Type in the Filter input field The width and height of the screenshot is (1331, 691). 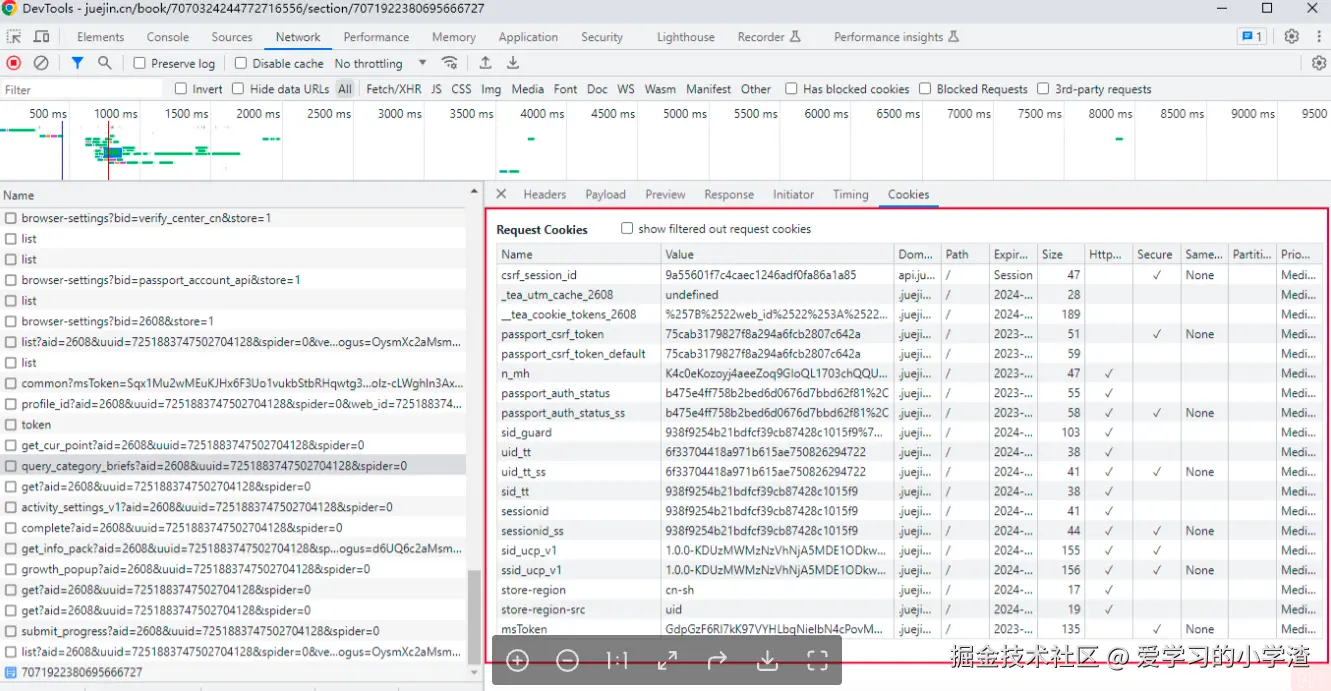(x=80, y=89)
